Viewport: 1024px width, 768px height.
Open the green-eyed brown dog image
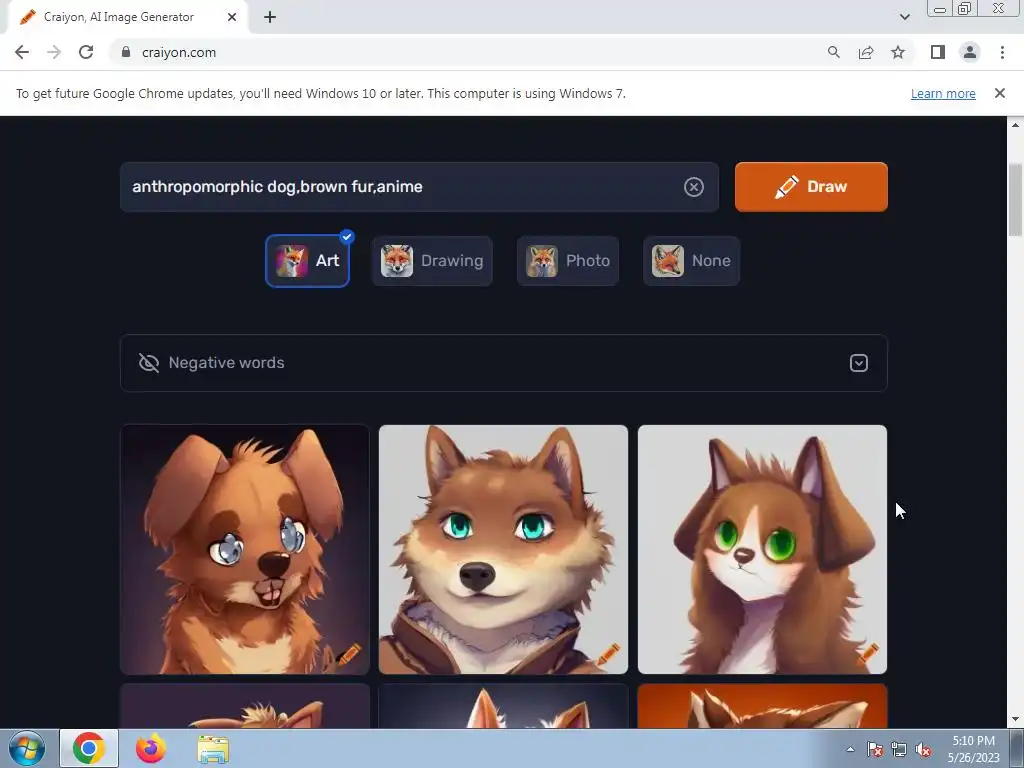[x=762, y=549]
